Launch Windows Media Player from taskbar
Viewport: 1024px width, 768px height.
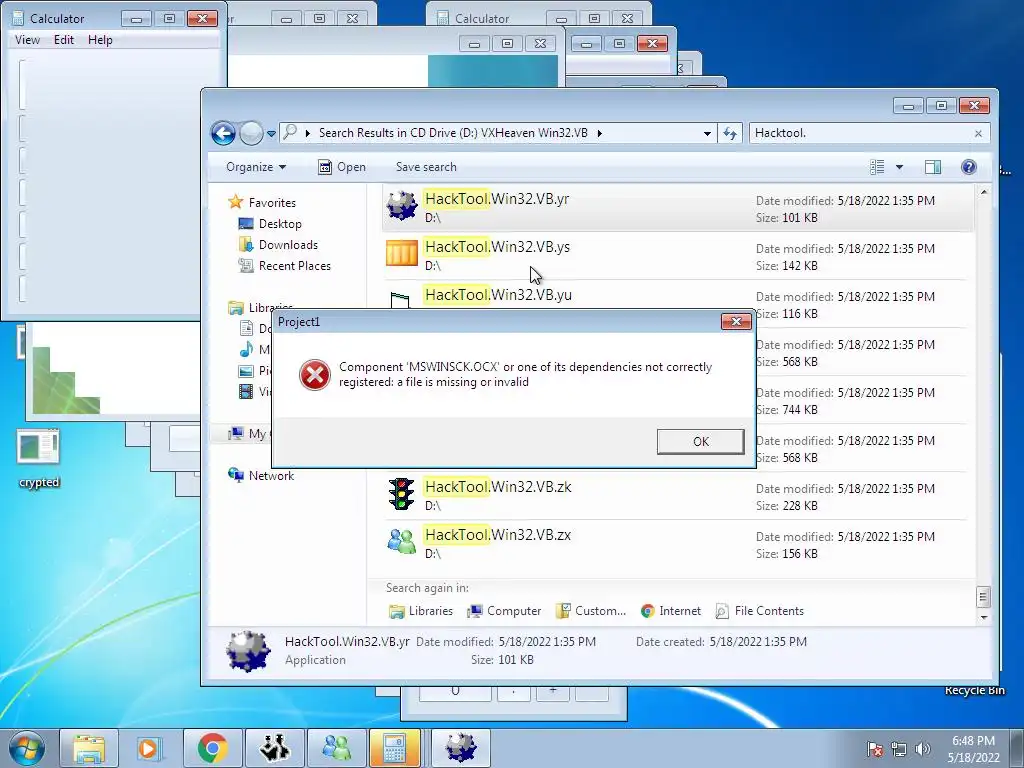(x=150, y=748)
